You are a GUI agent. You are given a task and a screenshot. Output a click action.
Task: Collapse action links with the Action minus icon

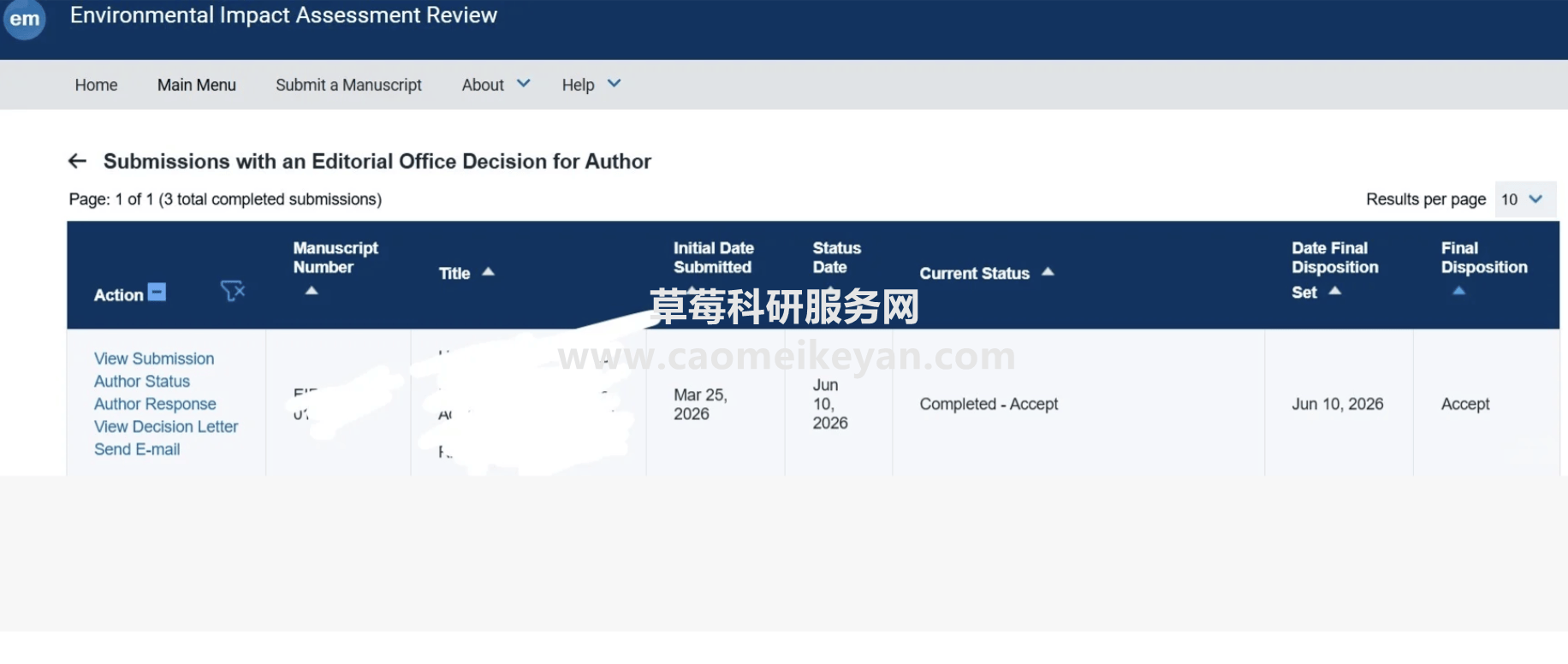coord(157,292)
